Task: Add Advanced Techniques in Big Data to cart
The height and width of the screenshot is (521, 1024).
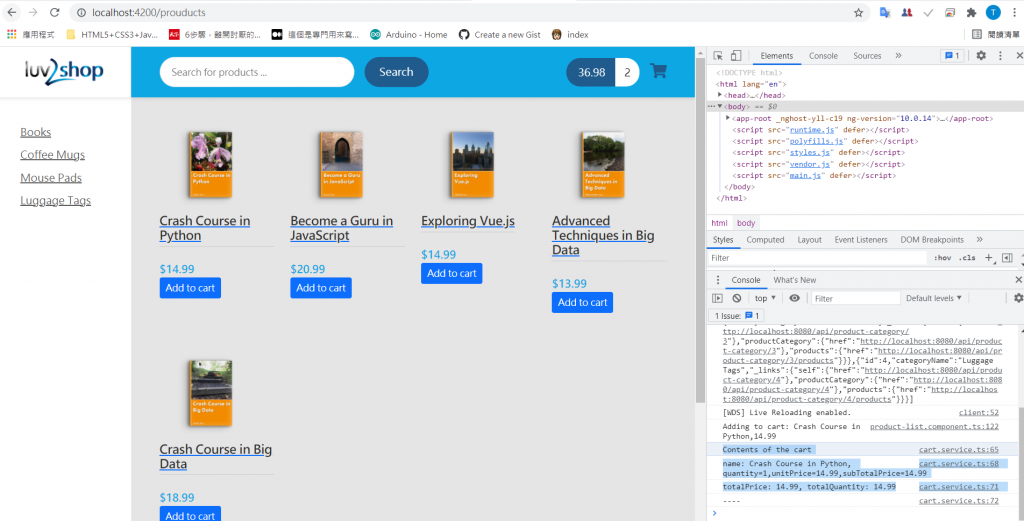Action: 583,302
